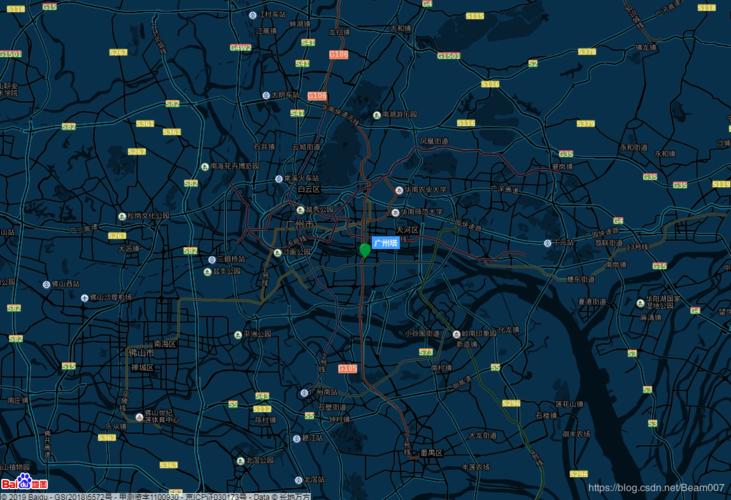Click the G105 highway shield
This screenshot has width=731, height=500.
[347, 369]
